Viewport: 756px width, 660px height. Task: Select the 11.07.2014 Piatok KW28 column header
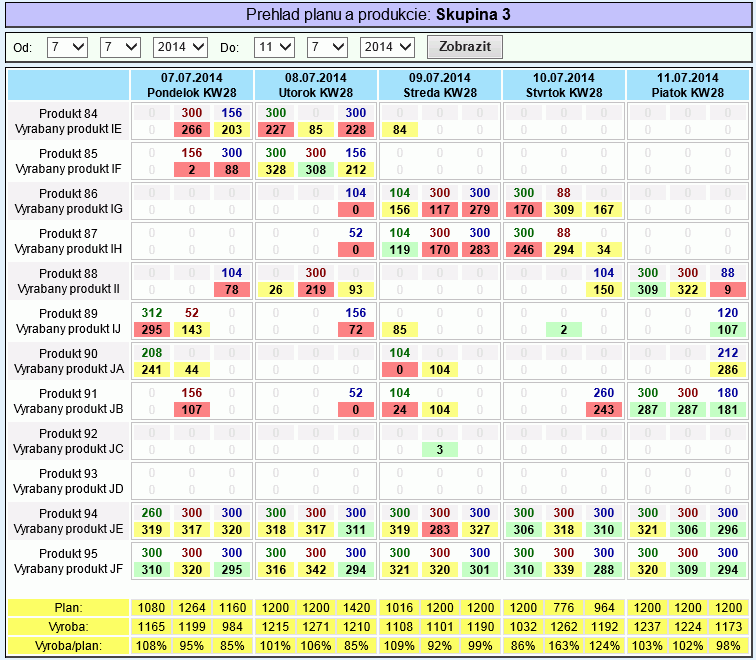(687, 85)
